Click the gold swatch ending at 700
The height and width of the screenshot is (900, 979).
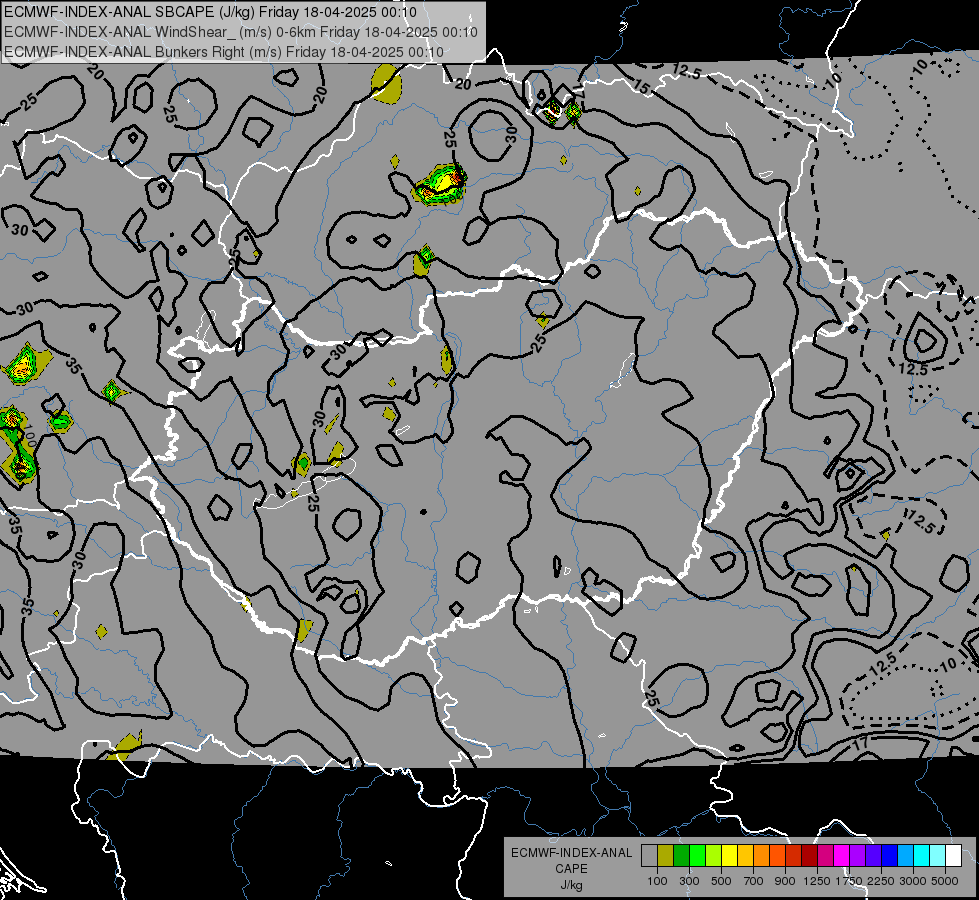[x=745, y=856]
